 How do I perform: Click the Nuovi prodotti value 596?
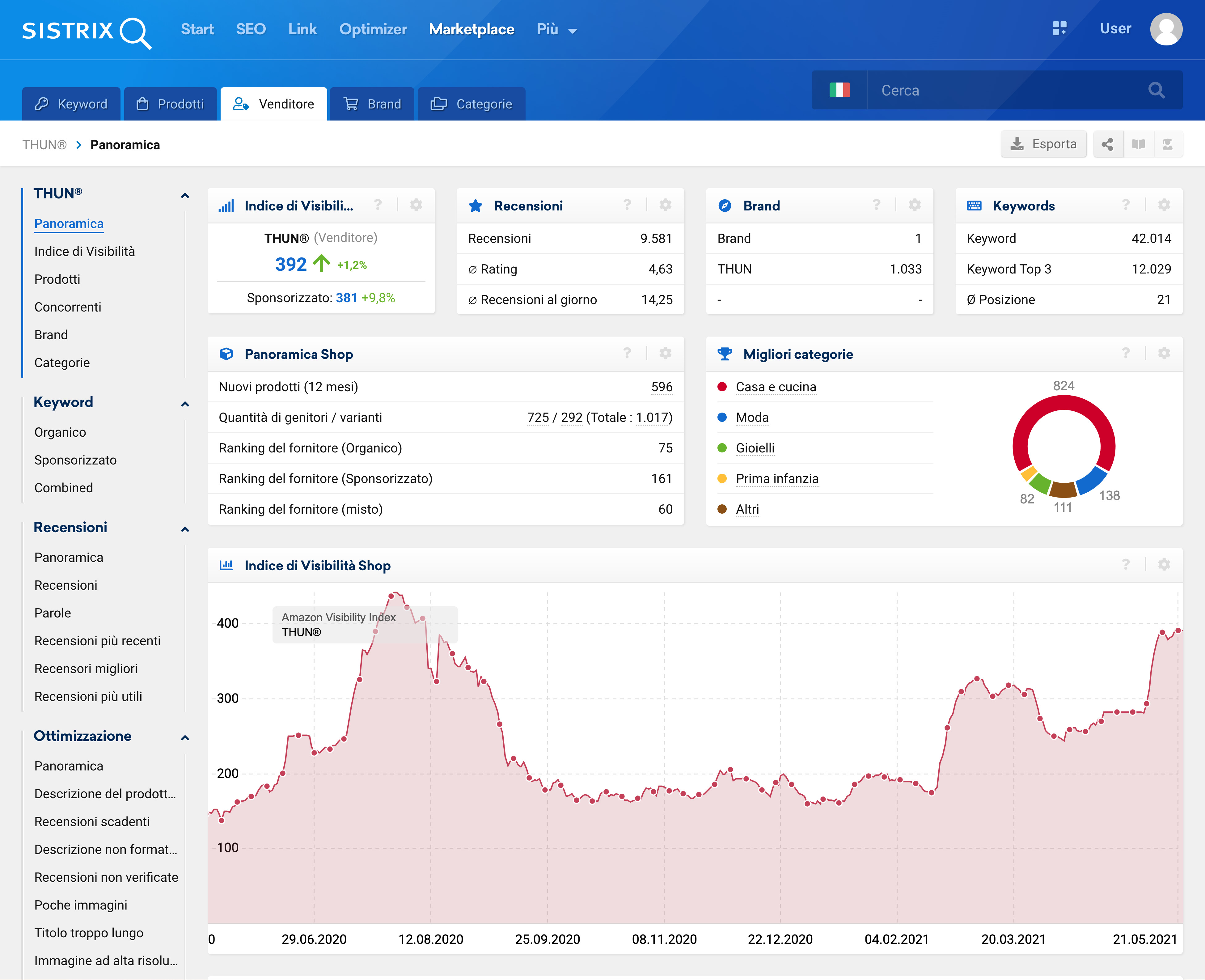pyautogui.click(x=662, y=387)
